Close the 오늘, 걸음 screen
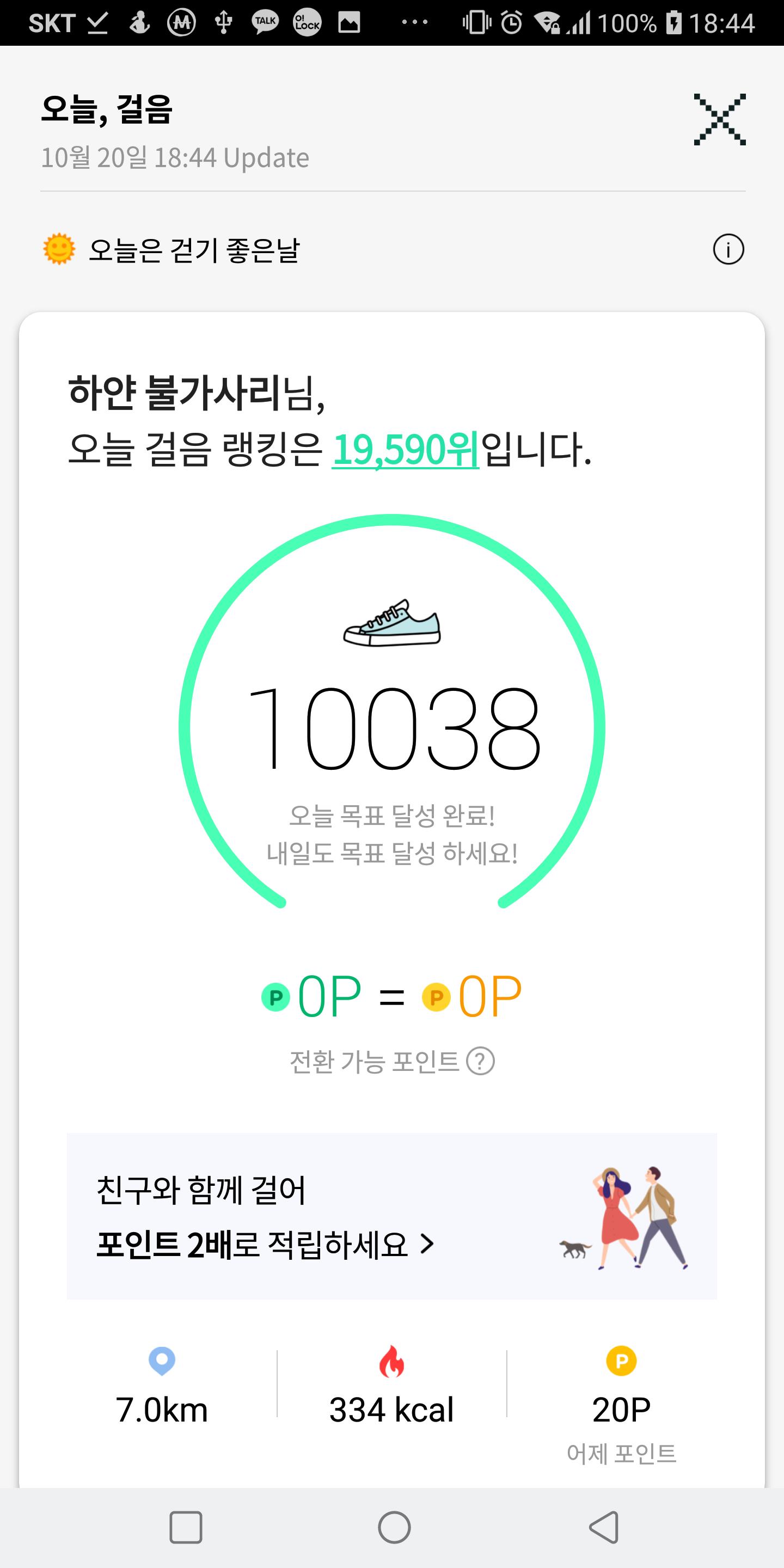Viewport: 784px width, 1568px height. pyautogui.click(x=719, y=119)
